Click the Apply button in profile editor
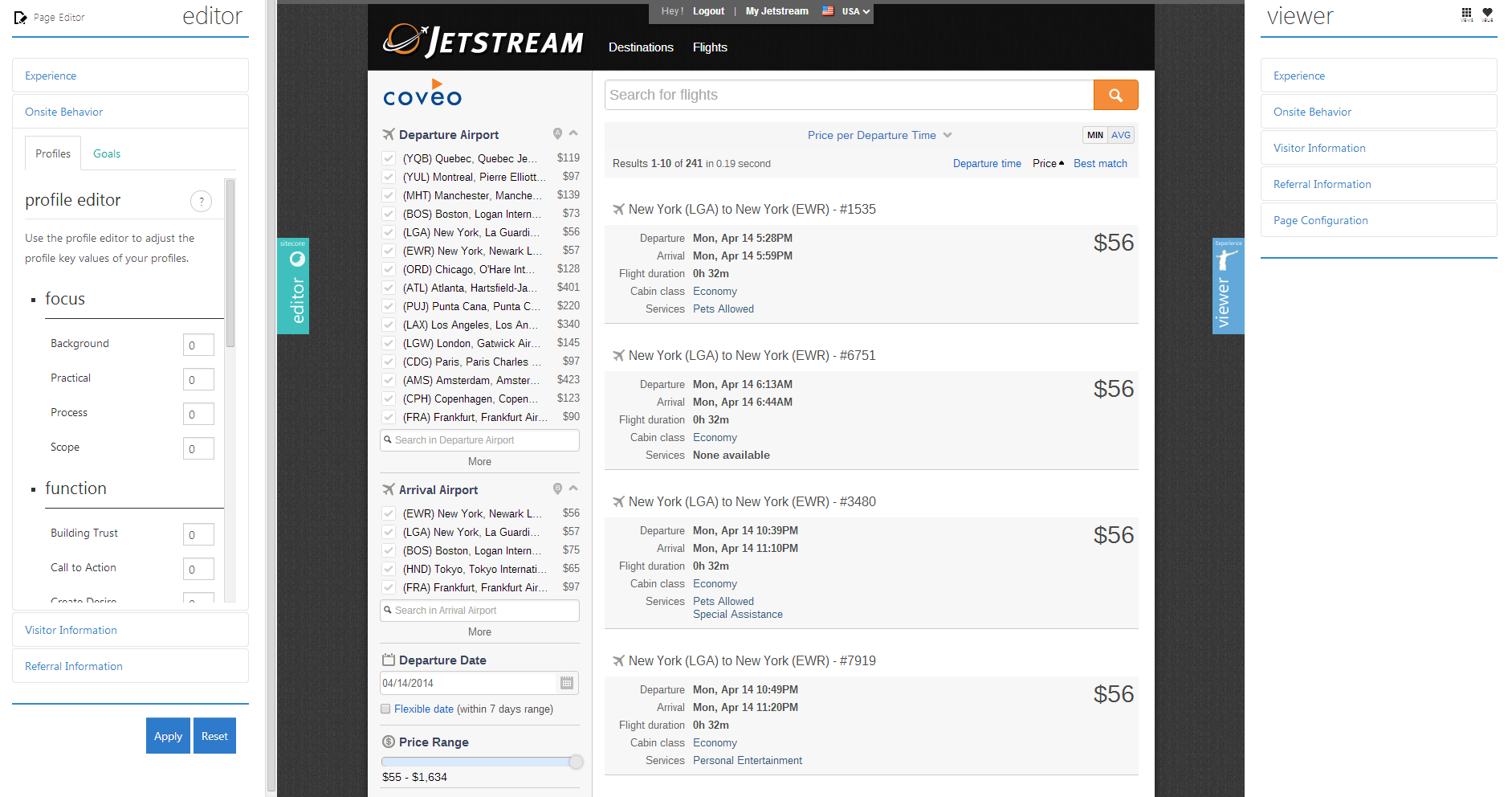This screenshot has width=1512, height=797. [x=168, y=735]
